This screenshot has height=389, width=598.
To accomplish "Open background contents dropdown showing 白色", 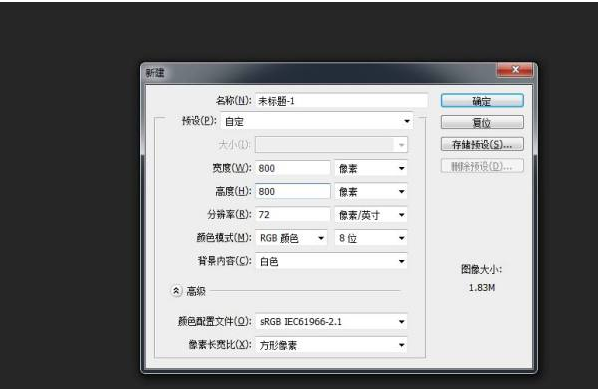I will 331,261.
